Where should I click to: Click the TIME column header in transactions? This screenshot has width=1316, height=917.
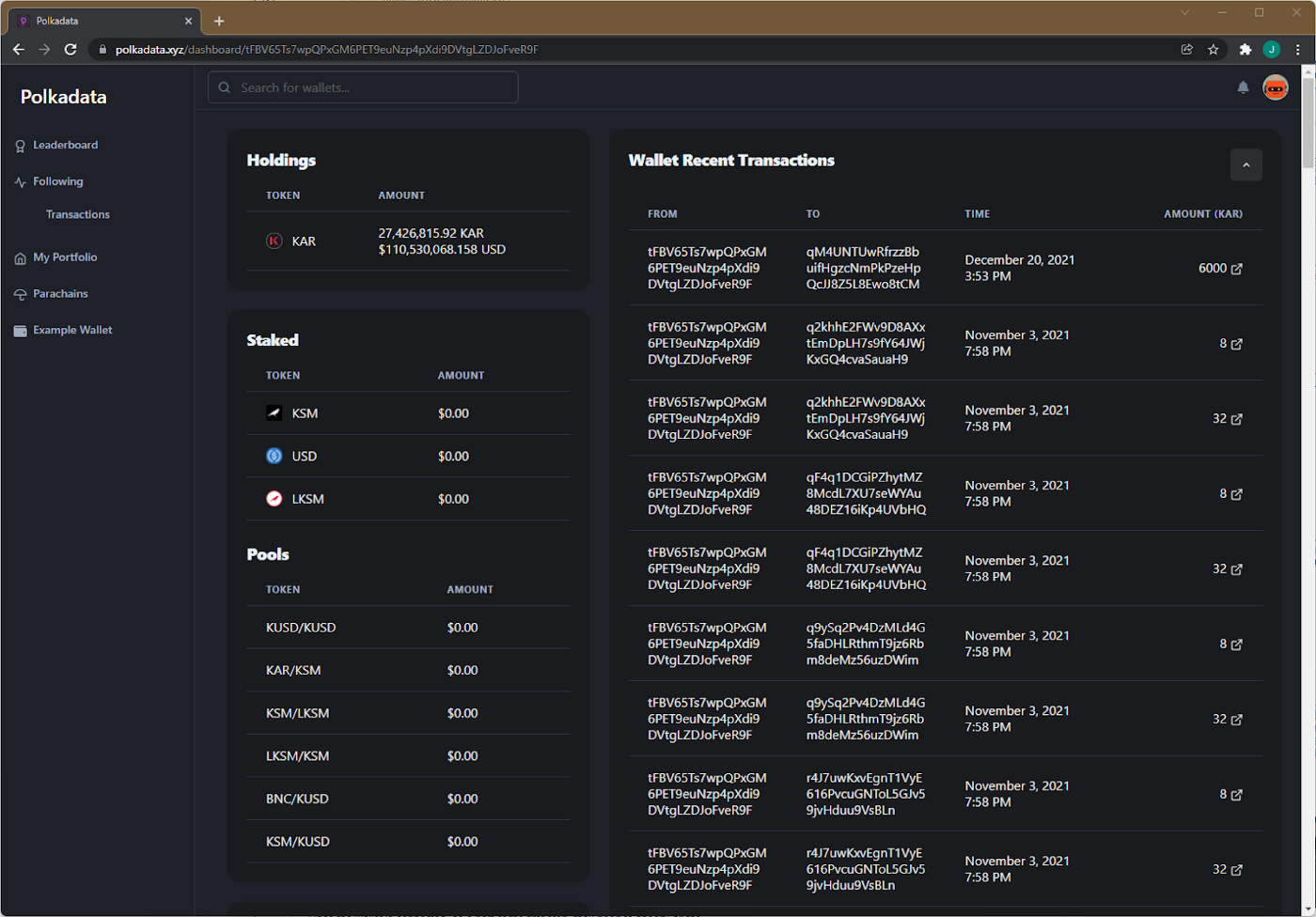coord(977,214)
